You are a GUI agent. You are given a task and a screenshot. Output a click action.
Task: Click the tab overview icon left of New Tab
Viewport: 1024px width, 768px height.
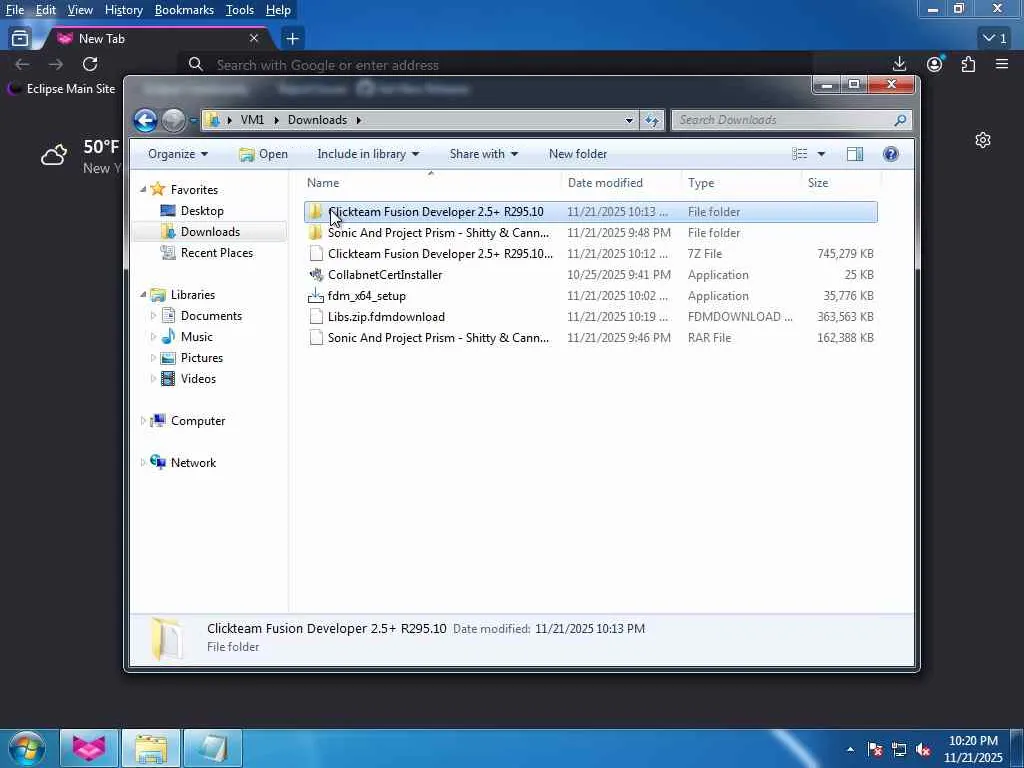click(20, 39)
